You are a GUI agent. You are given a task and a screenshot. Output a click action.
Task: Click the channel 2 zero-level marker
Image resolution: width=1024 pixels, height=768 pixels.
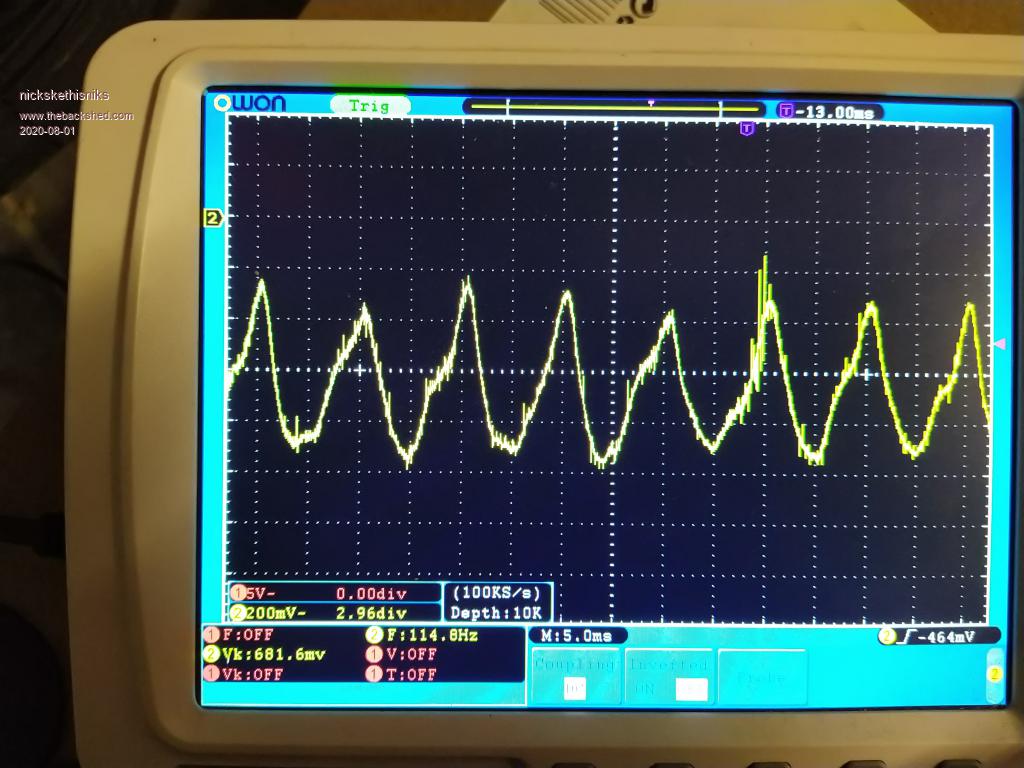(x=212, y=217)
